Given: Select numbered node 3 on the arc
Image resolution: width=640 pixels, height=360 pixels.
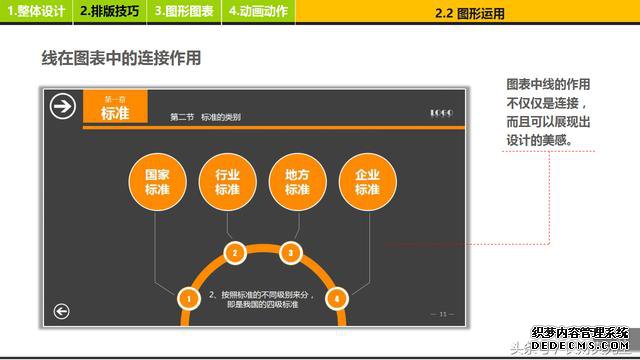Looking at the screenshot, I should pyautogui.click(x=291, y=253).
